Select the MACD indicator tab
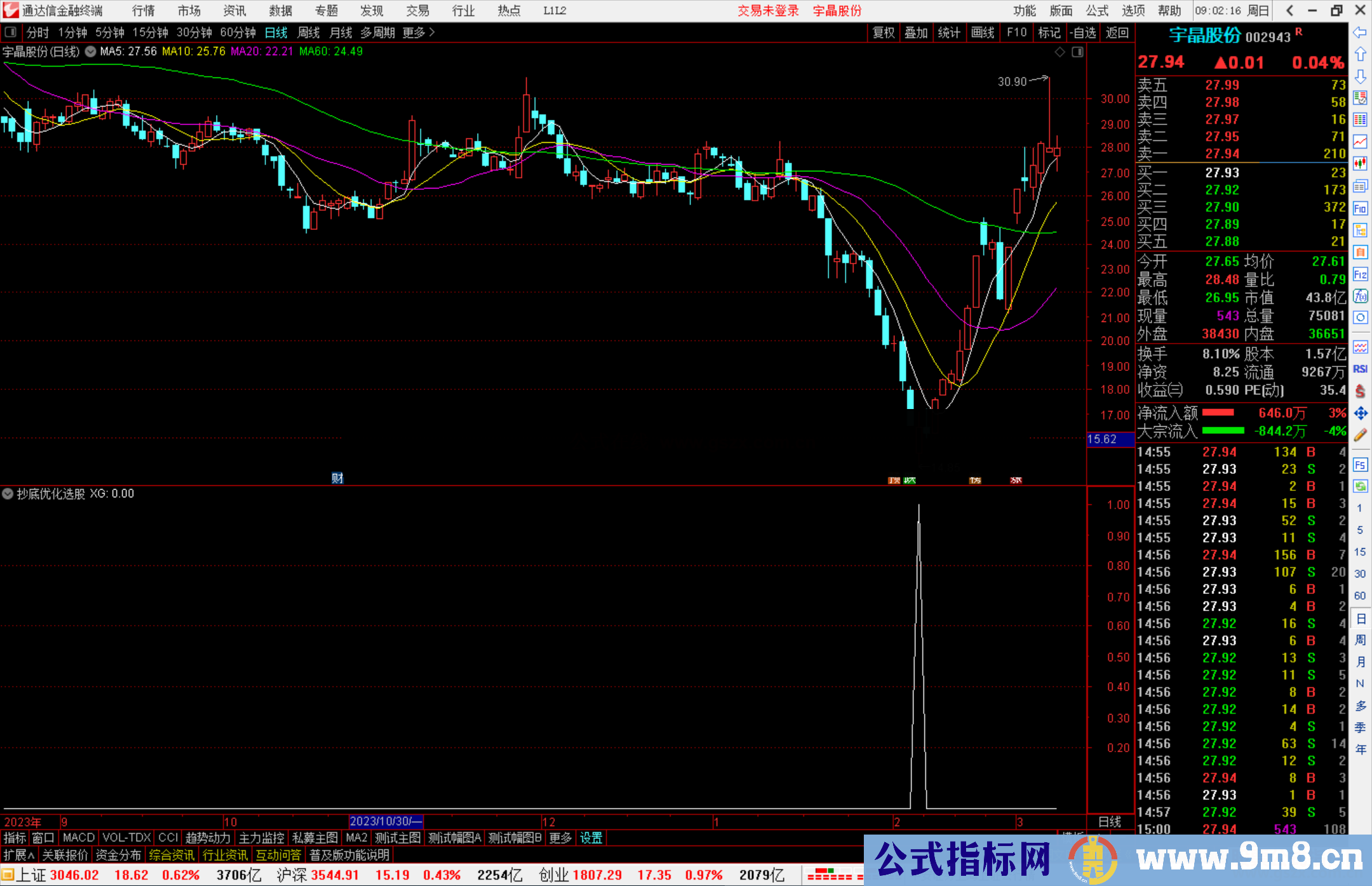The height and width of the screenshot is (886, 1372). tap(78, 838)
